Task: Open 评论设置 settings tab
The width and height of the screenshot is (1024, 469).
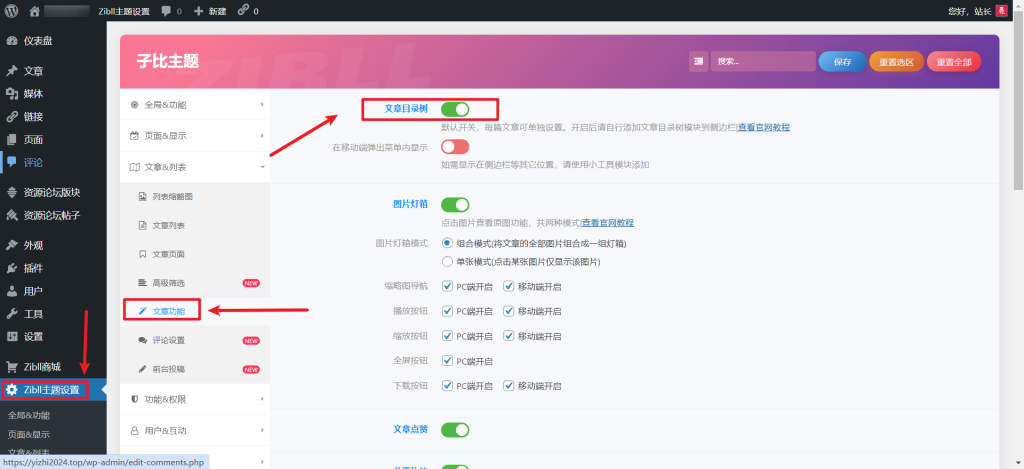Action: click(168, 341)
